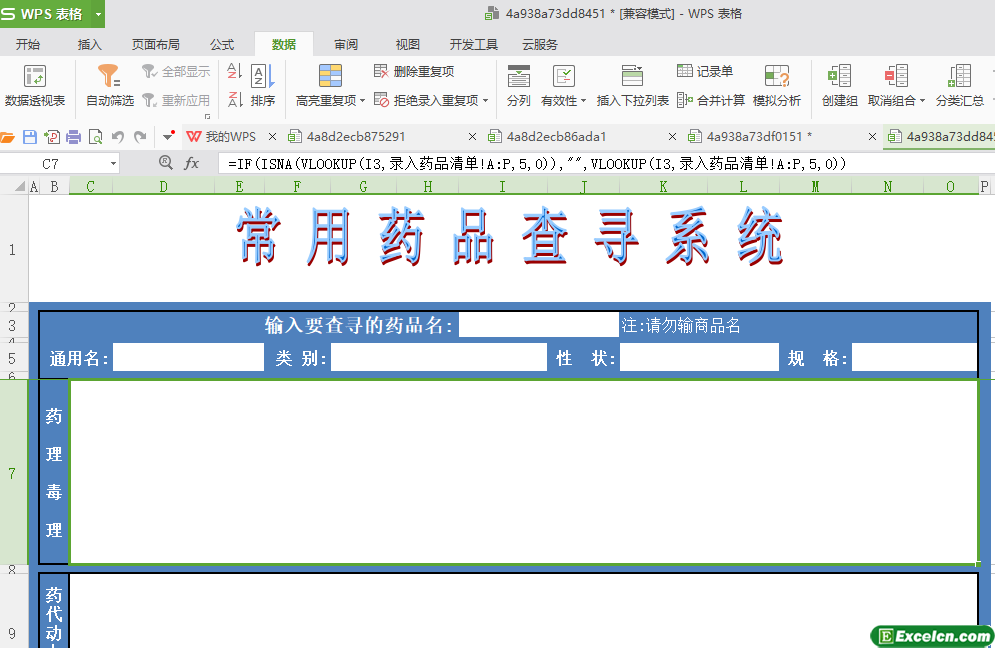The height and width of the screenshot is (648, 995).
Task: Click the print preview icon
Action: [95, 137]
